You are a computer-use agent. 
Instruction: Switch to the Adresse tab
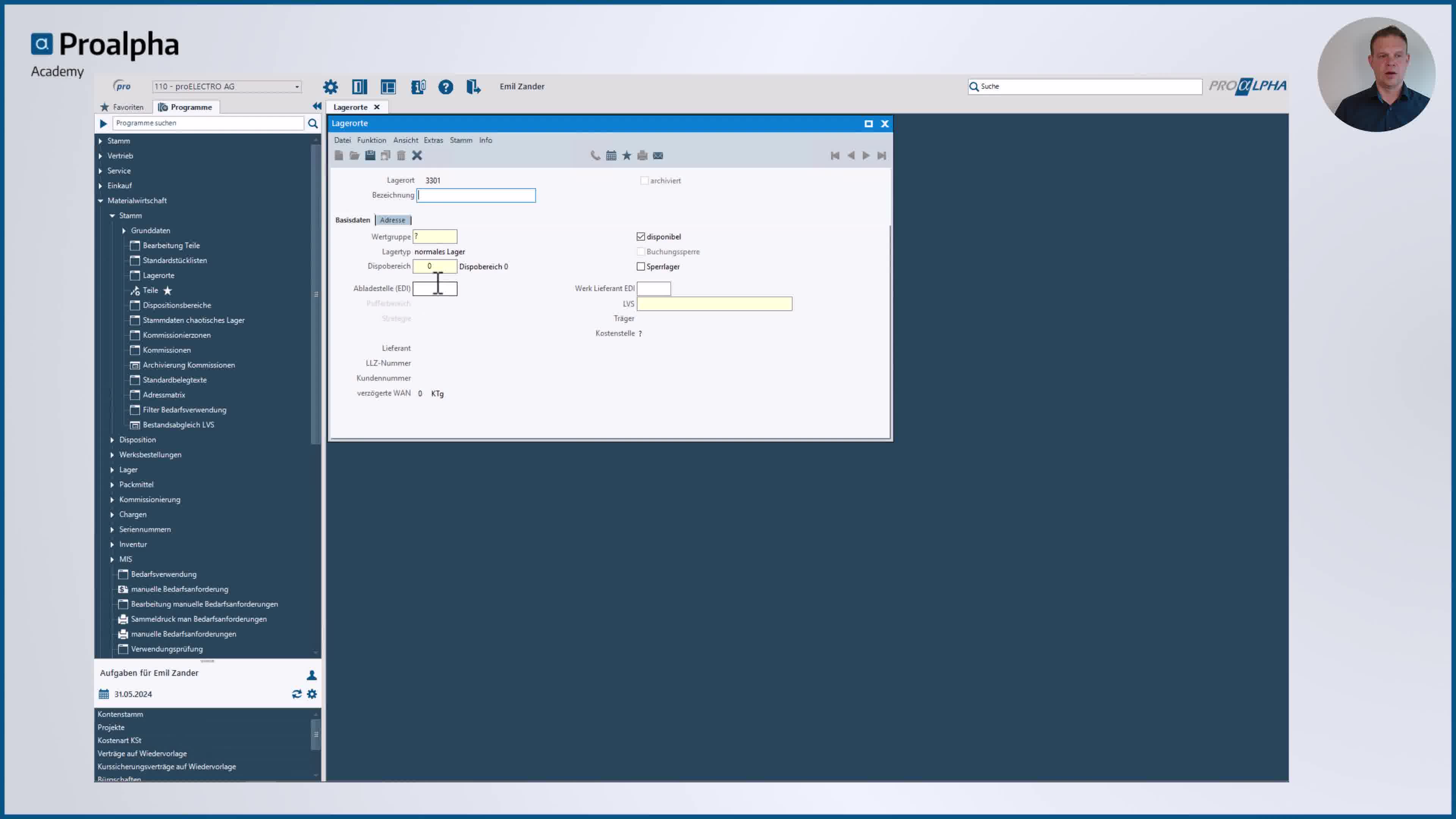[x=393, y=220]
